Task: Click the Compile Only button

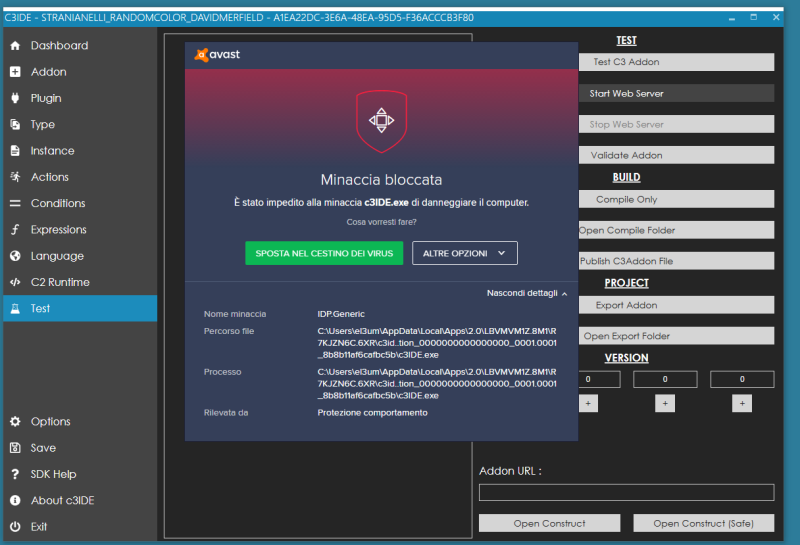Action: pyautogui.click(x=676, y=199)
